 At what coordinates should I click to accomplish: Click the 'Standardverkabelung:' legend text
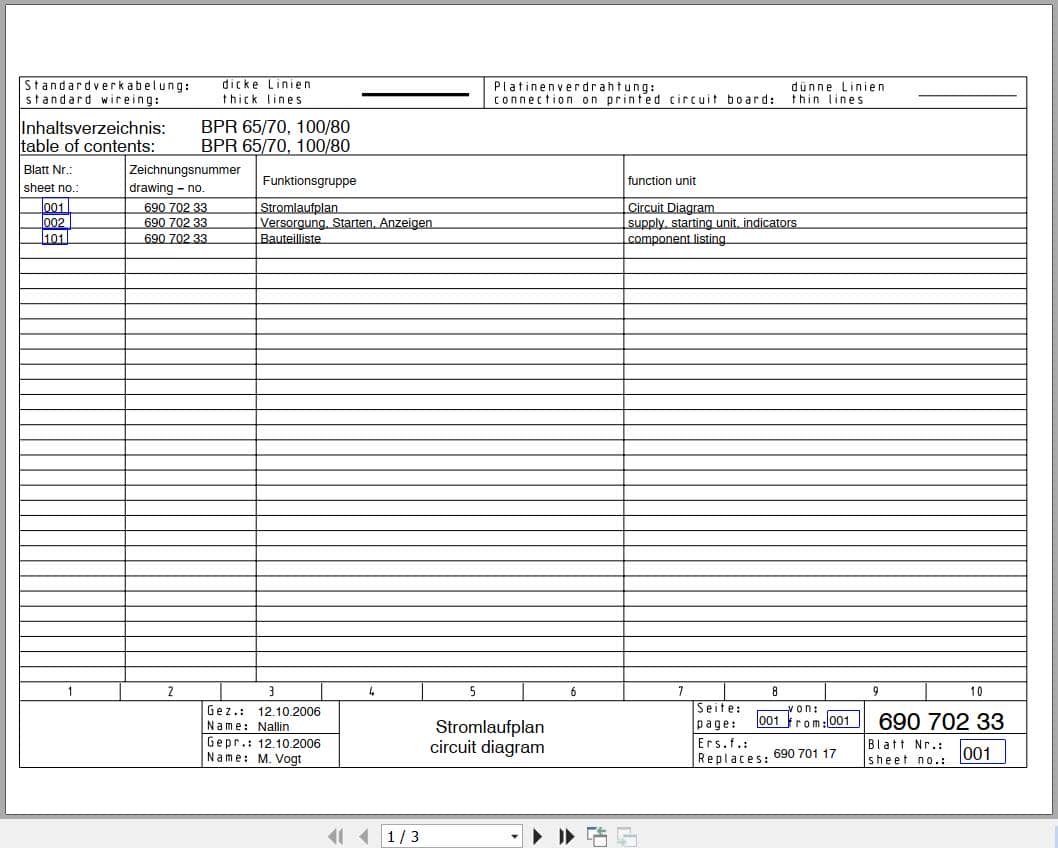107,85
